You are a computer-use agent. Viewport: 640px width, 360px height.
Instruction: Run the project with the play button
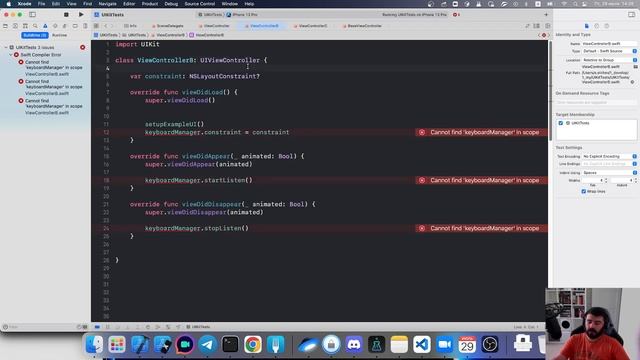point(81,15)
